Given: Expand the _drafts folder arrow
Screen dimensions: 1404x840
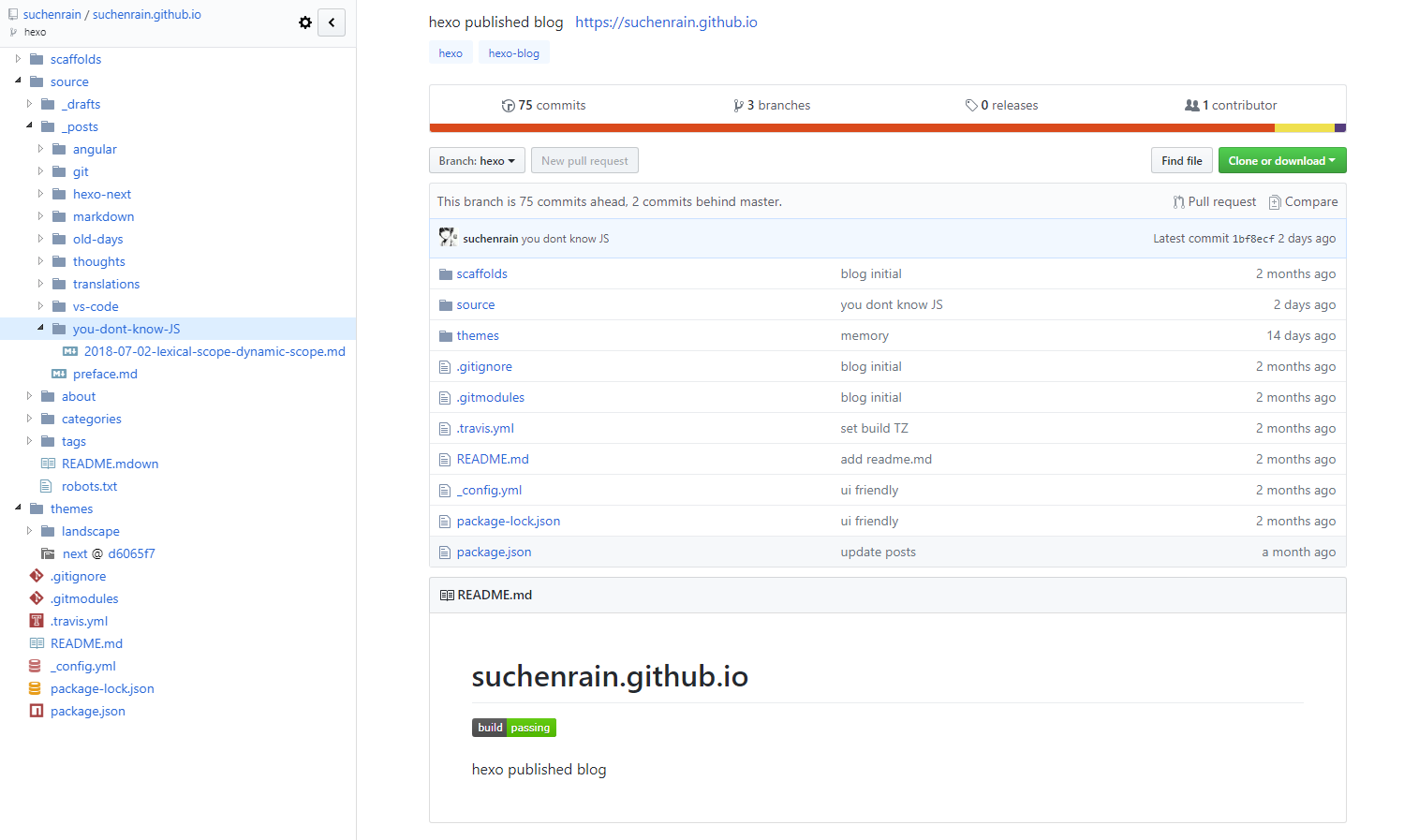Looking at the screenshot, I should (29, 104).
